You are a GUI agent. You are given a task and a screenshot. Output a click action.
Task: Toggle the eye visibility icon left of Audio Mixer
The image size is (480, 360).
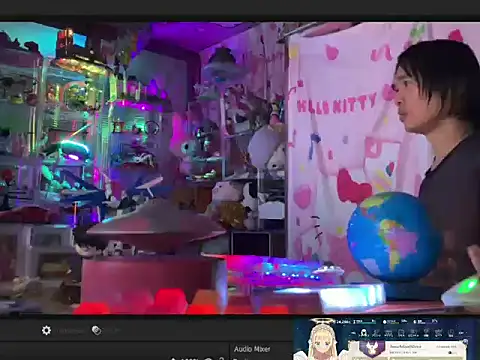pos(209,358)
